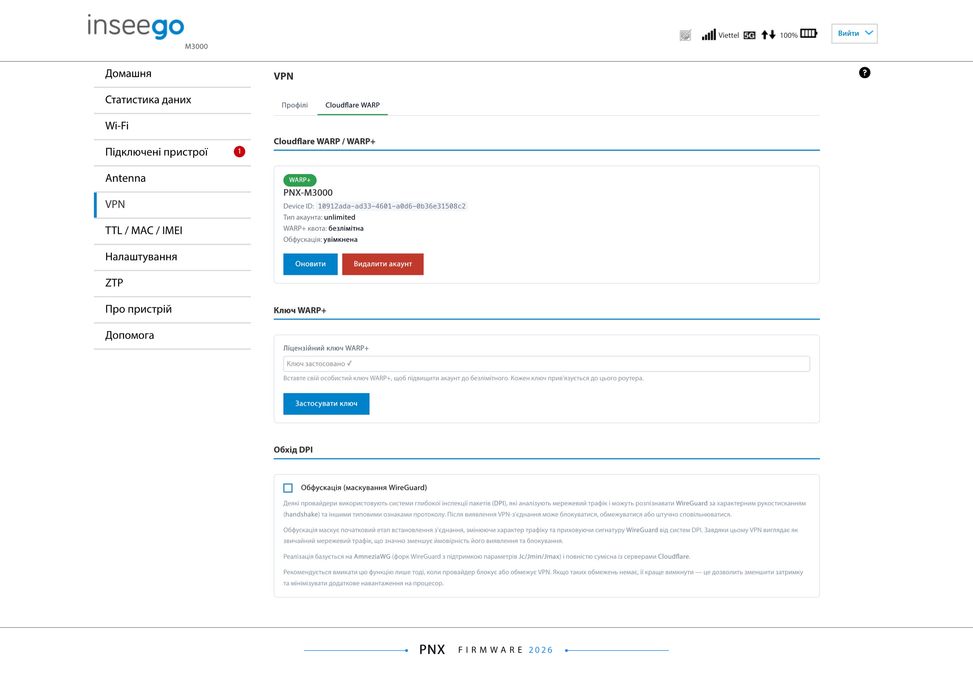
Task: Click the messages icon in header
Action: click(x=685, y=35)
